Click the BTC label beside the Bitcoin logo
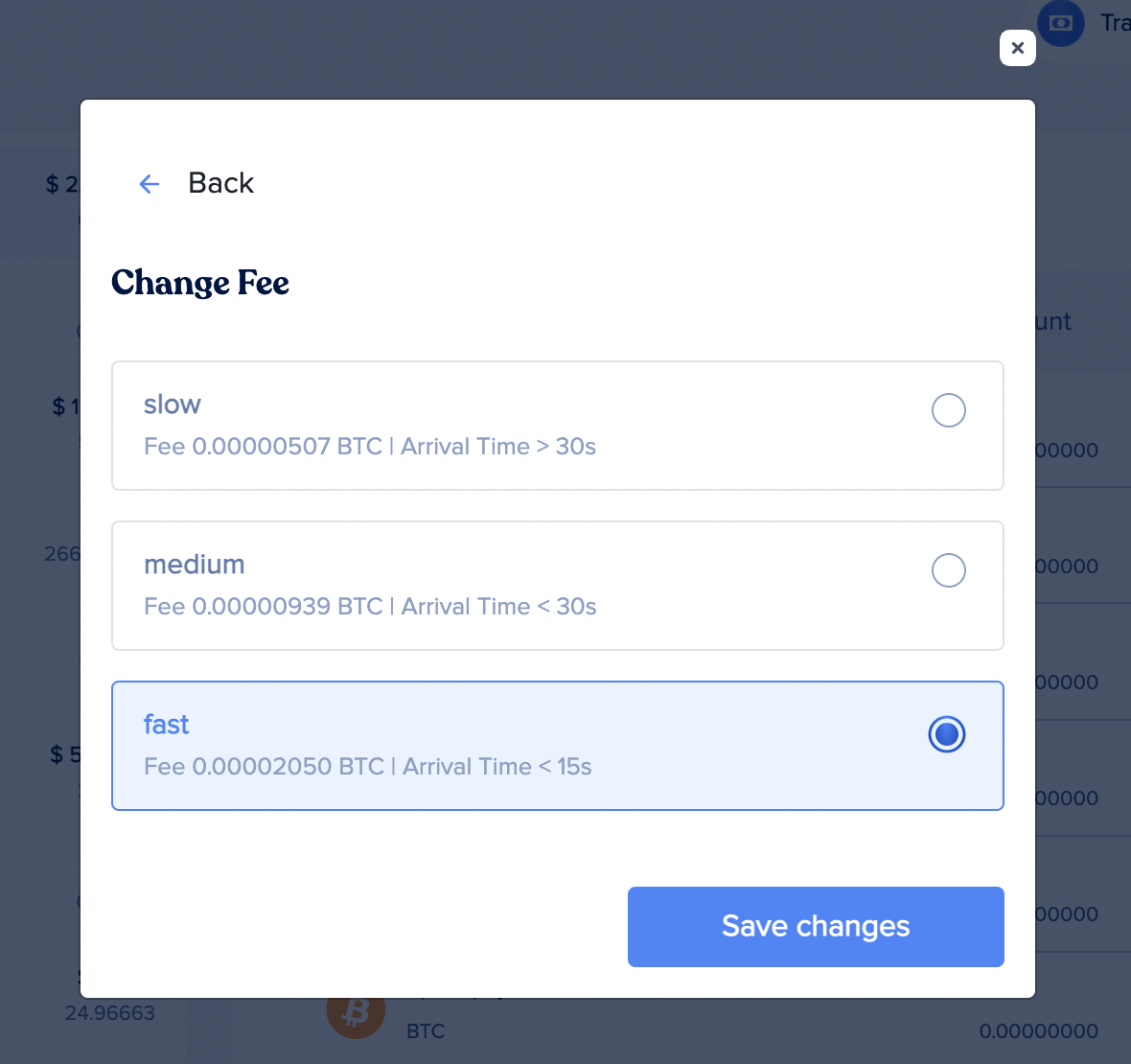1131x1064 pixels. pyautogui.click(x=426, y=1030)
